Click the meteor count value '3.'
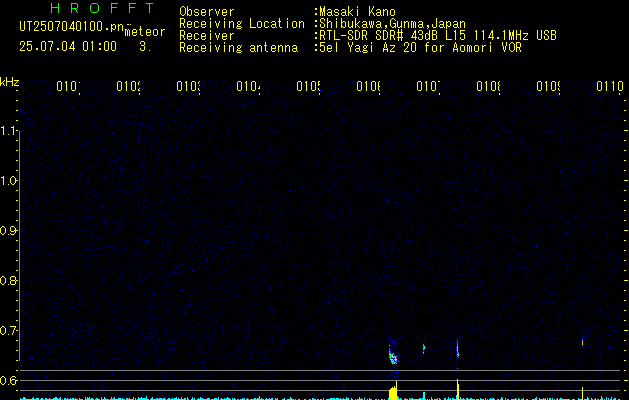 click(x=145, y=47)
